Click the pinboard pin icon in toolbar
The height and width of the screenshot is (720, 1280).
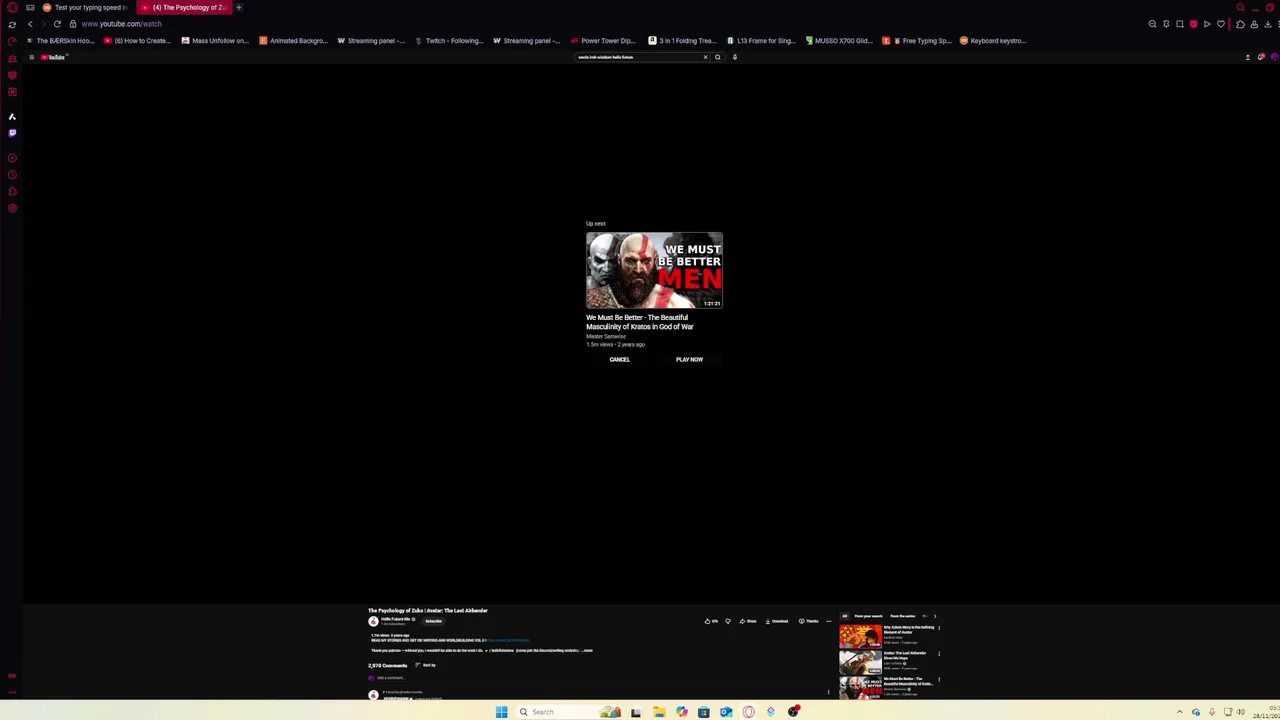1166,24
